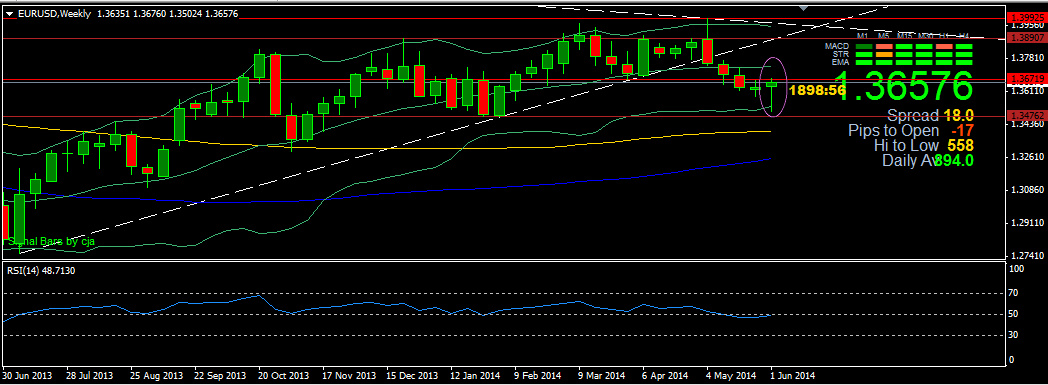
Task: Click the dark green MACD M1 signal bar
Action: click(x=864, y=46)
